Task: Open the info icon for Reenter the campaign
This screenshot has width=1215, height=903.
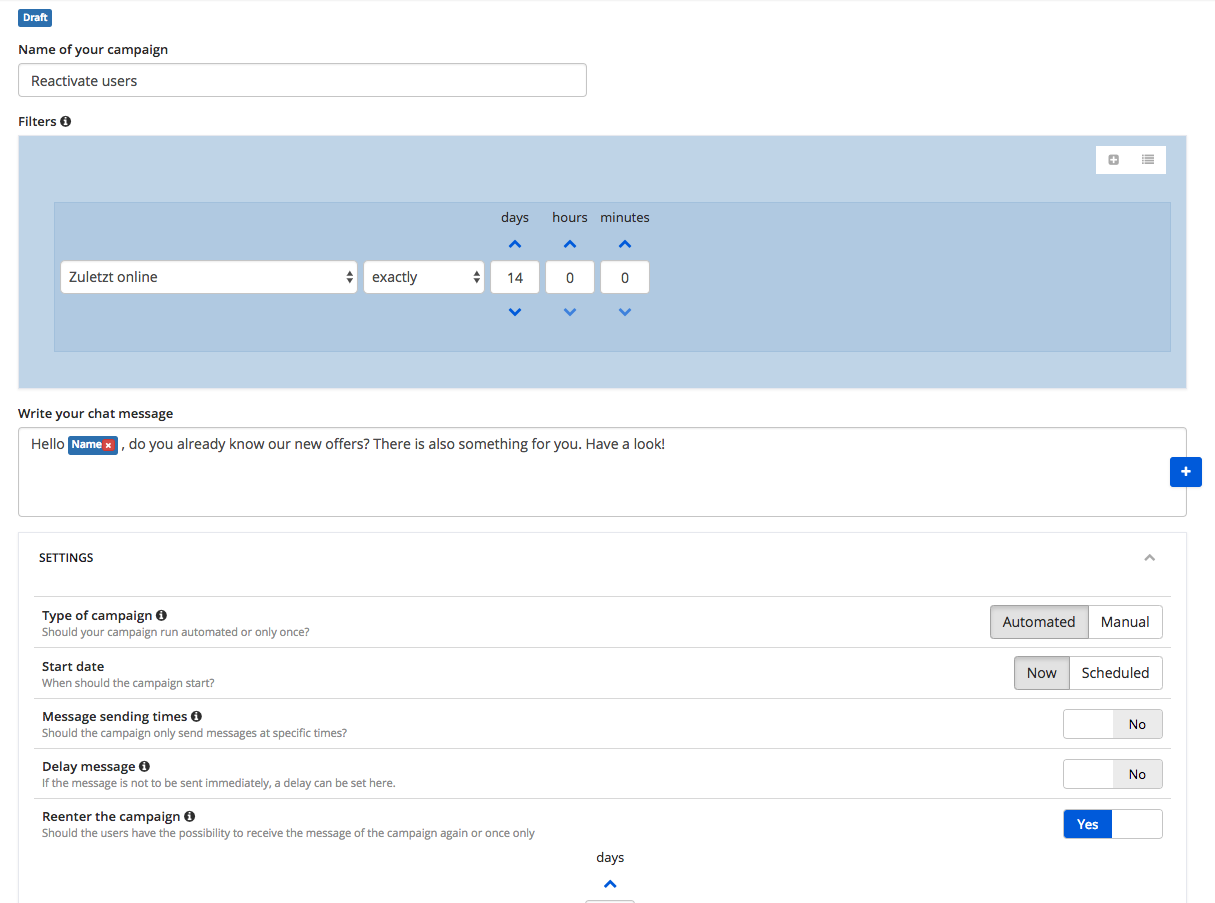Action: 190,816
